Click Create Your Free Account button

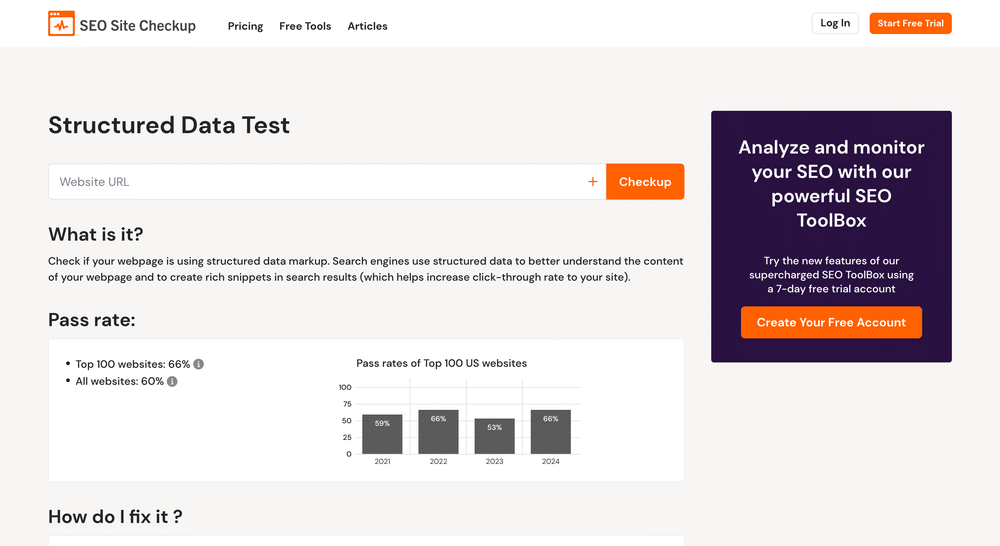(x=831, y=322)
